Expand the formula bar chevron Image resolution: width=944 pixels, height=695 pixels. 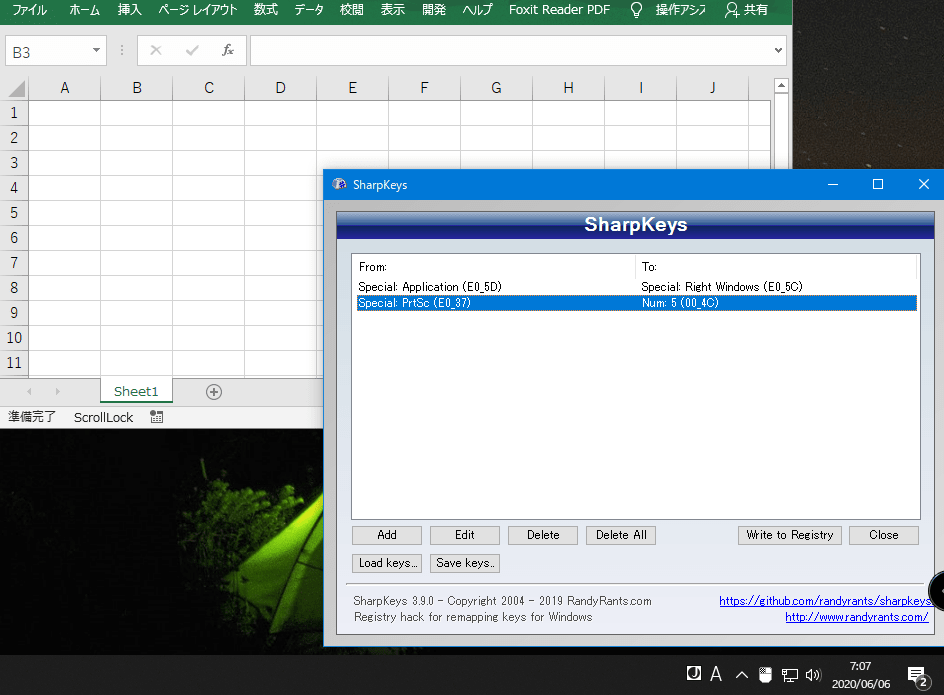point(778,50)
